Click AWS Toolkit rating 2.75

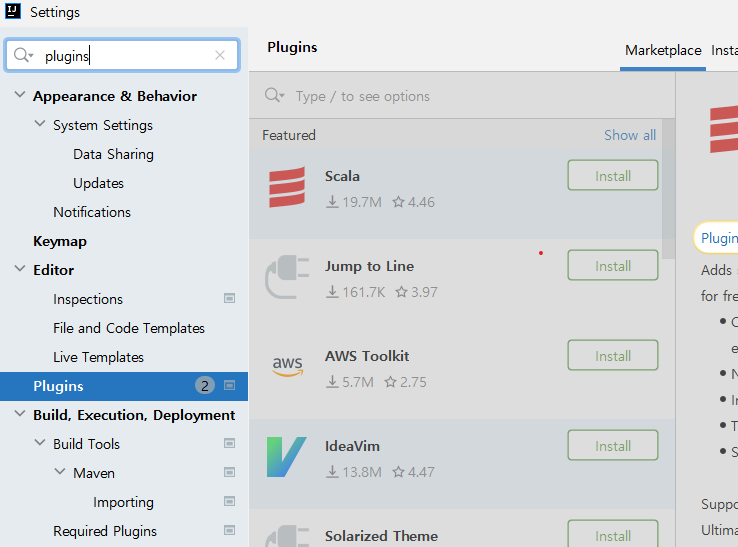(406, 382)
